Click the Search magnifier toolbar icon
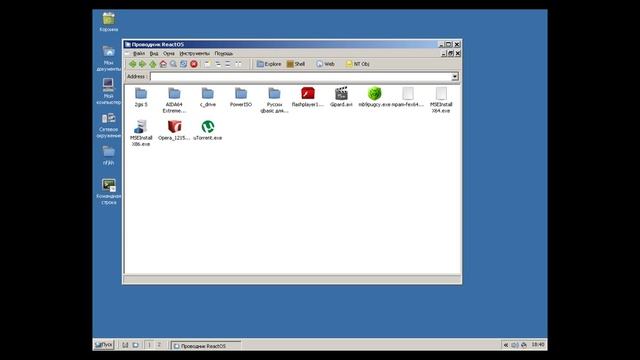Screen dimensions: 640x360 click(x=173, y=64)
